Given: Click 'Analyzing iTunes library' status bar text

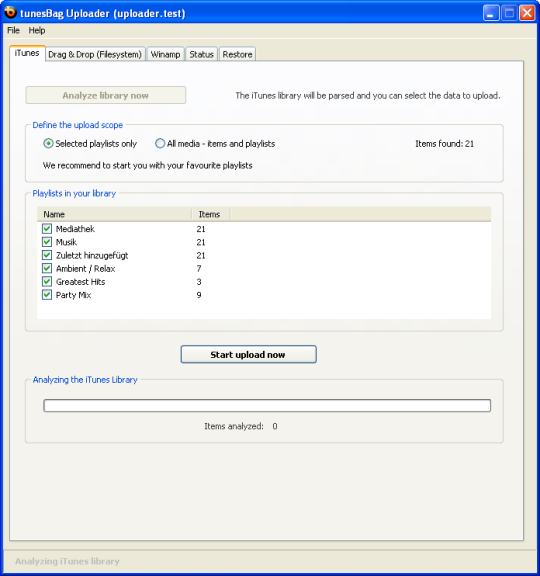Looking at the screenshot, I should pyautogui.click(x=67, y=561).
